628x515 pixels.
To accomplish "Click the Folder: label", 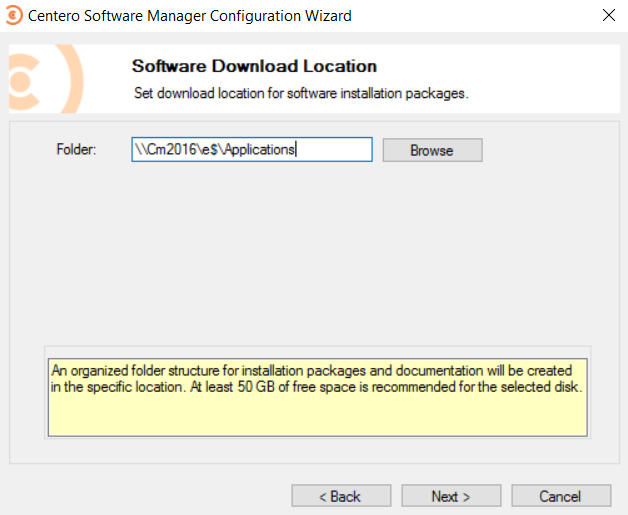I will (x=76, y=149).
